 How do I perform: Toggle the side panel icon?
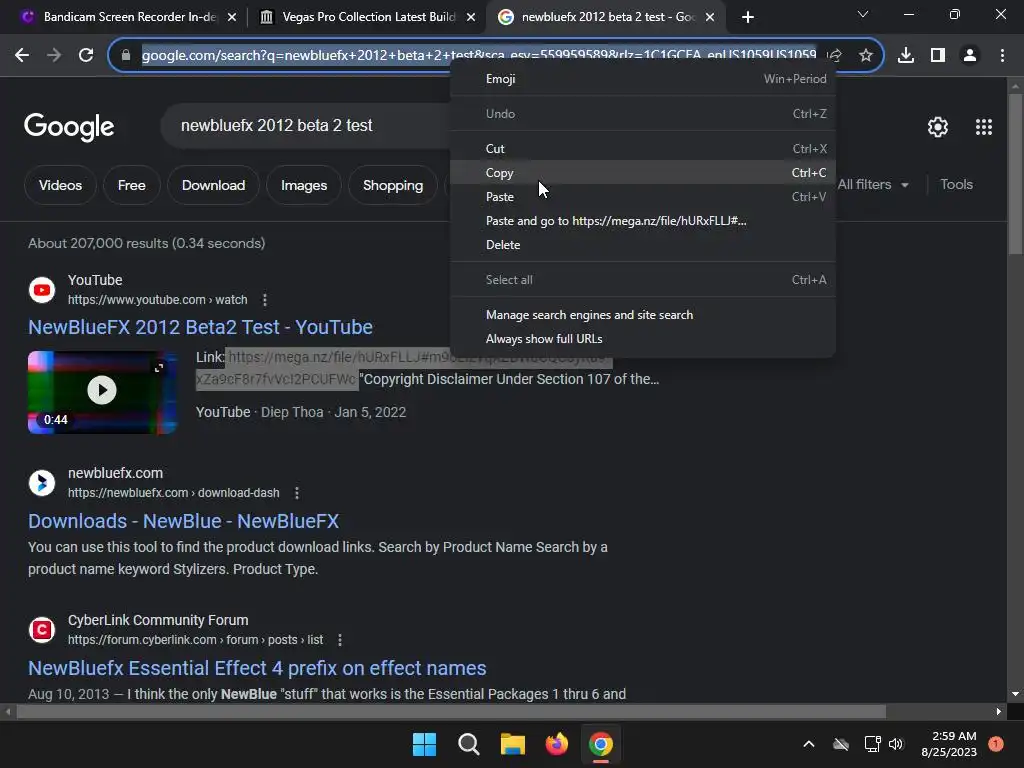point(938,56)
